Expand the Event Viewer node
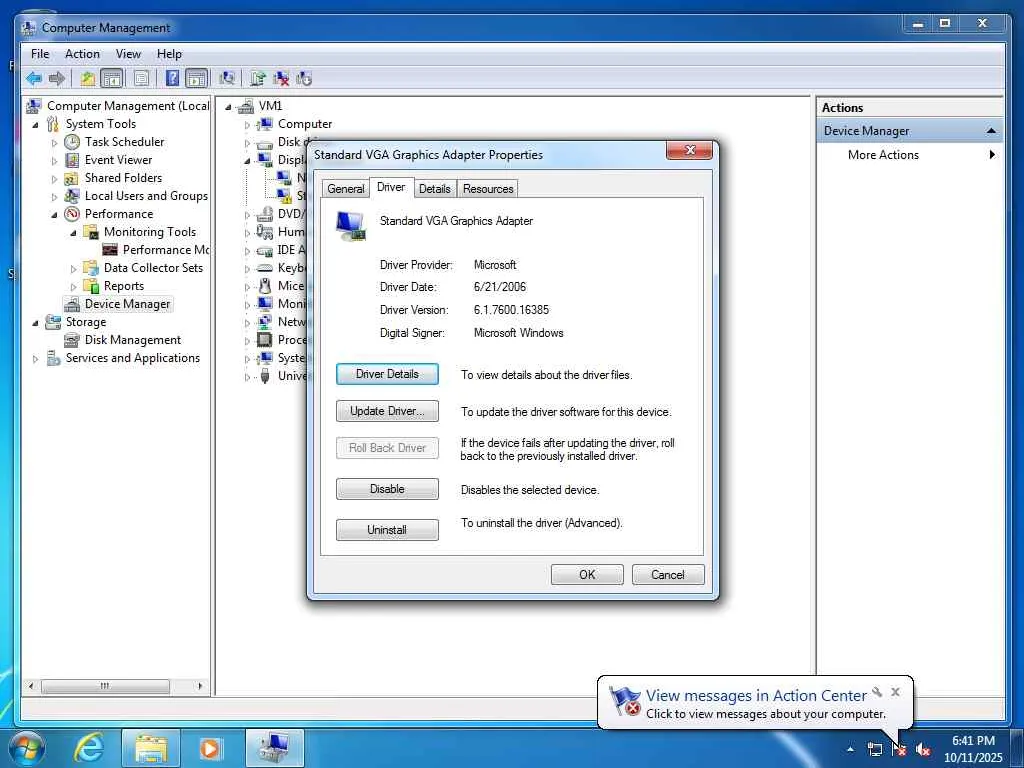This screenshot has height=768, width=1024. [54, 161]
